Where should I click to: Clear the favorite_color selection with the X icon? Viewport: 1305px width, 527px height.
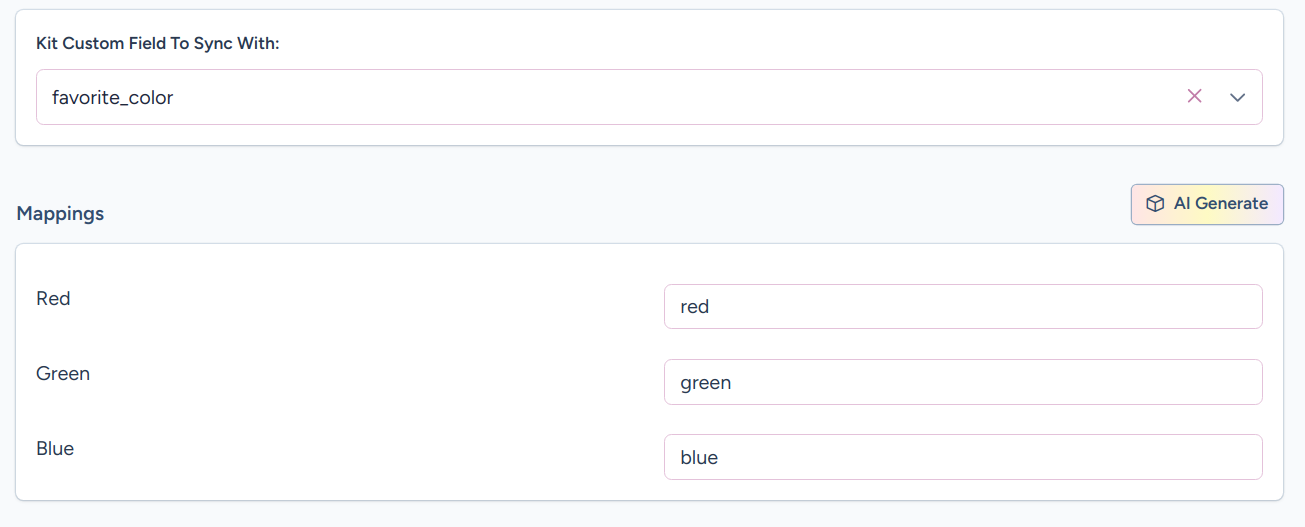1194,97
